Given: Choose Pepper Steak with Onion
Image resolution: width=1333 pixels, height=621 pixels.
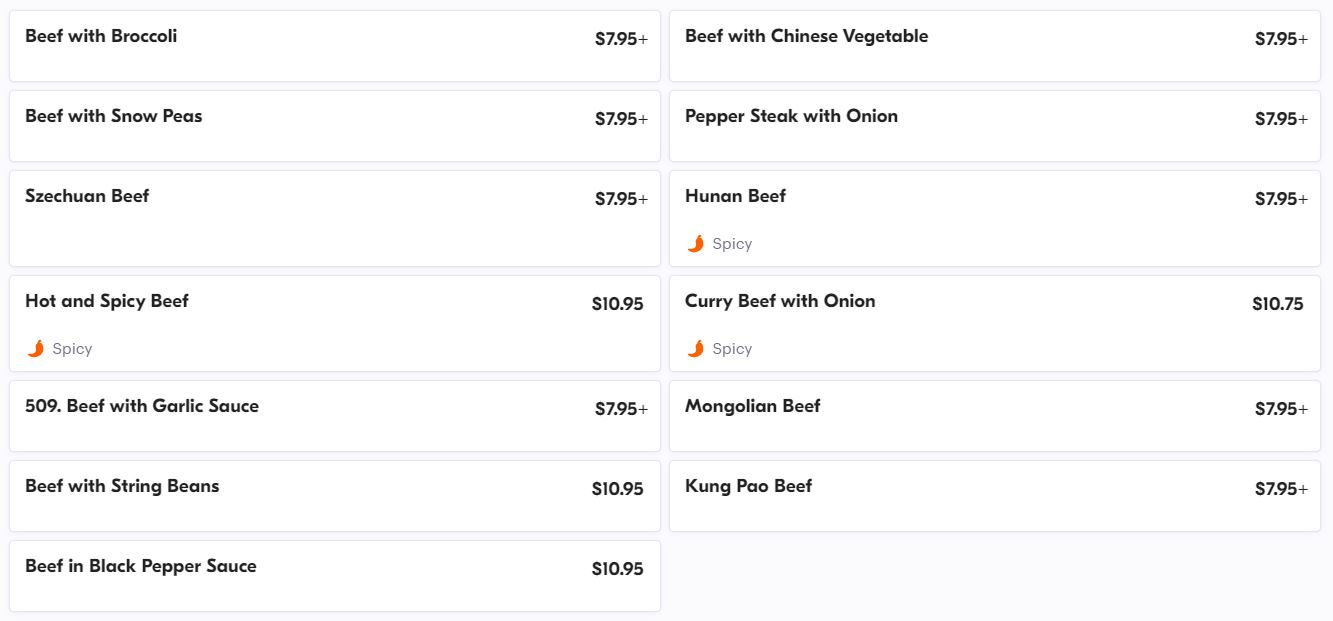Looking at the screenshot, I should (791, 116).
